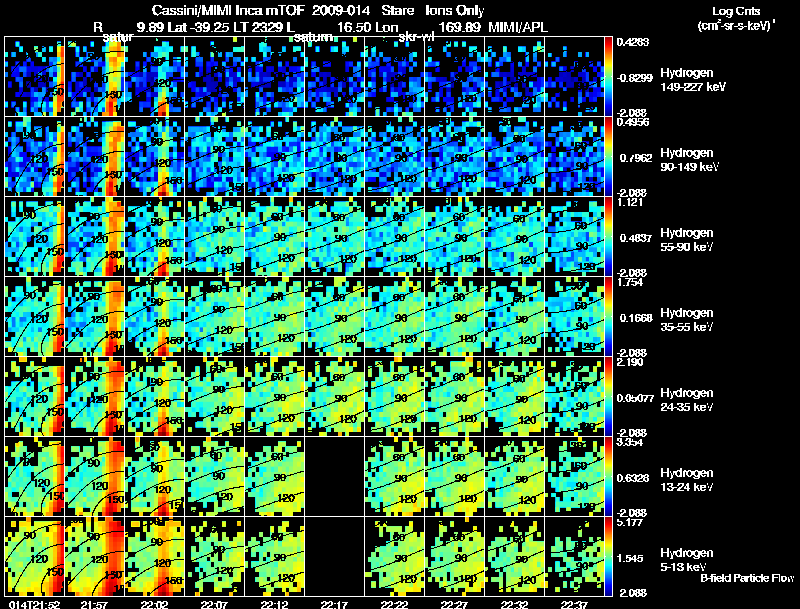Click the 'Hydrogen 35-55 keV' row label
The image size is (800, 609).
[687, 320]
